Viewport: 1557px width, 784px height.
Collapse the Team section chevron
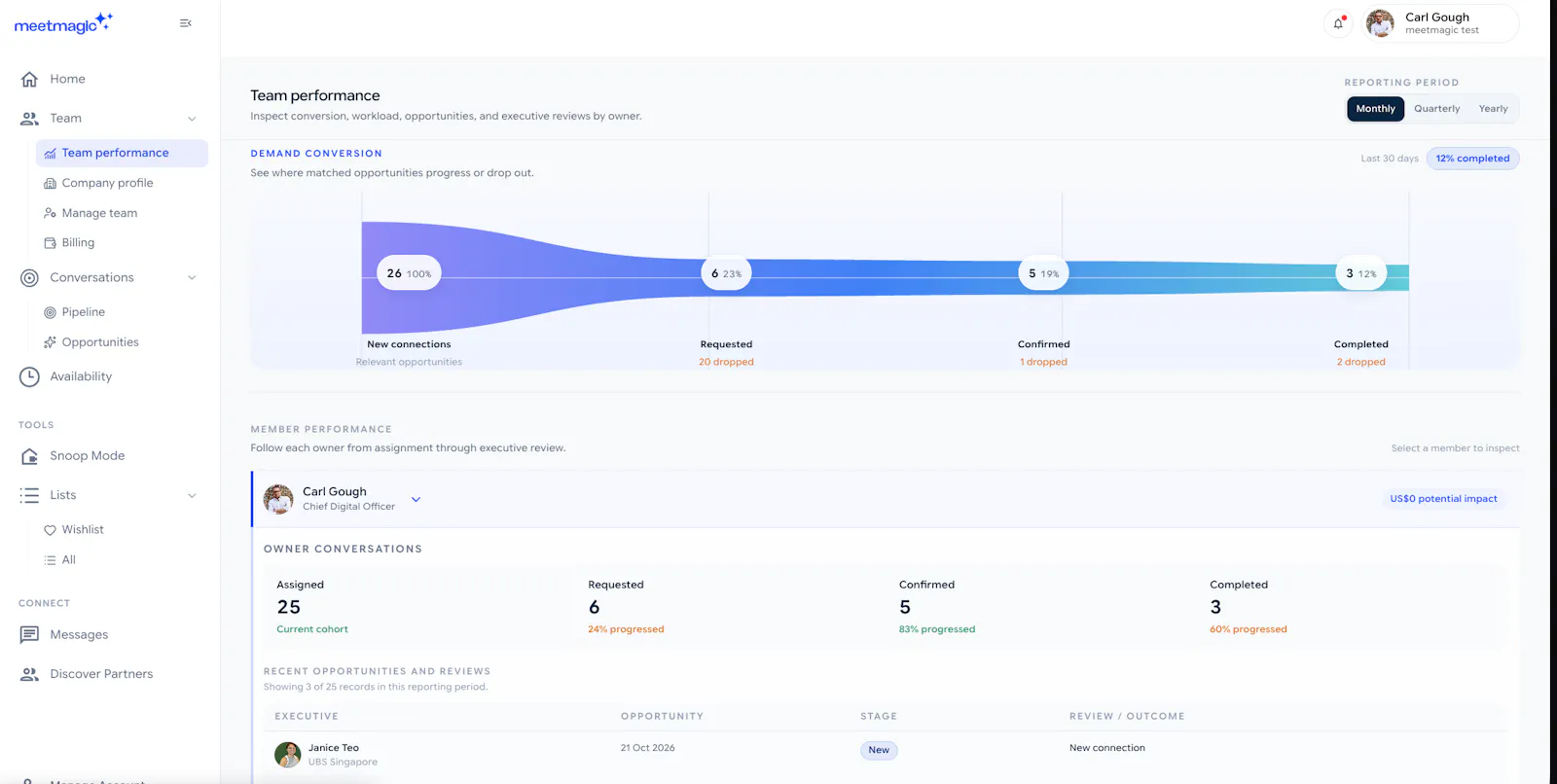click(192, 119)
